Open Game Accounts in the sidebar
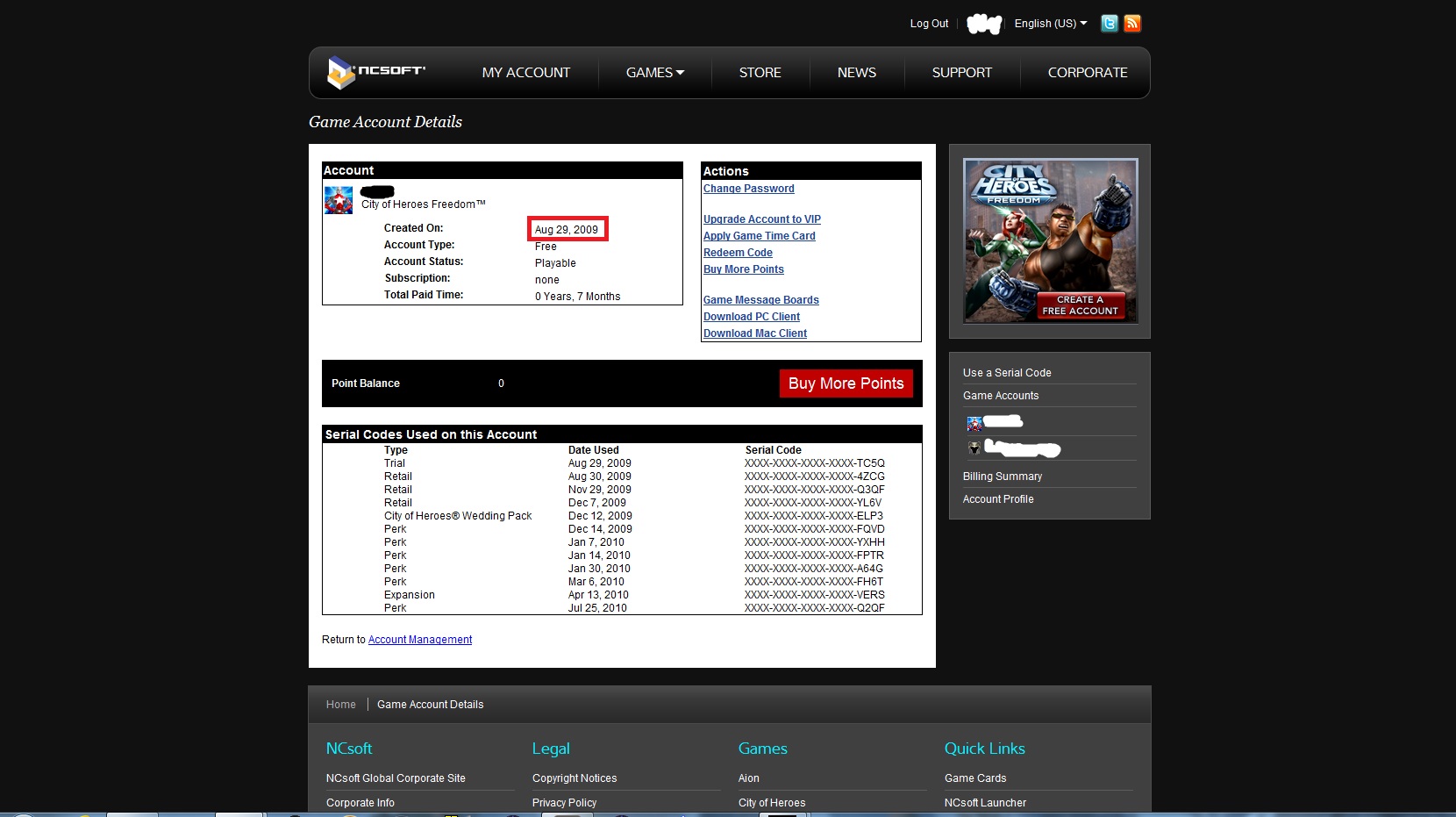Screen dimensions: 1456x817 click(x=1001, y=396)
